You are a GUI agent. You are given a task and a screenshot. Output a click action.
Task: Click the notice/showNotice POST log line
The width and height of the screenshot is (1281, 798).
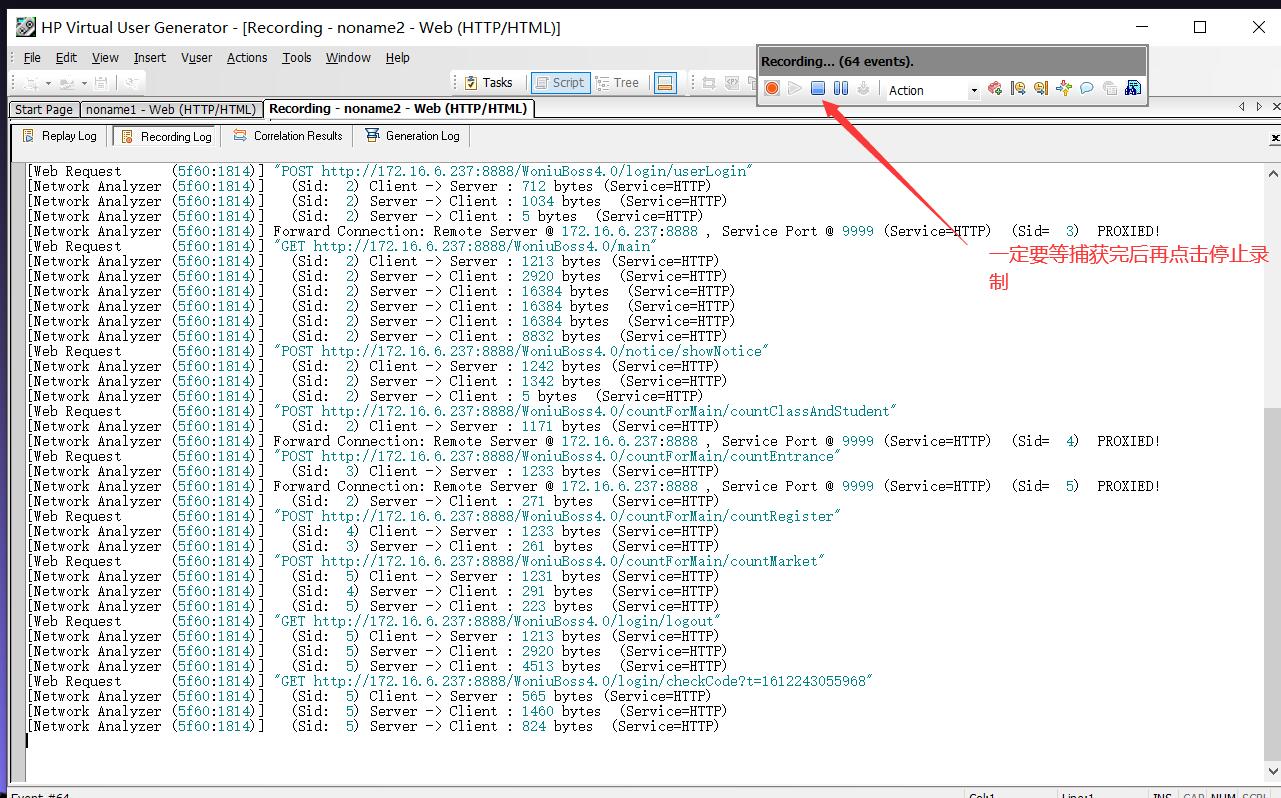(398, 351)
